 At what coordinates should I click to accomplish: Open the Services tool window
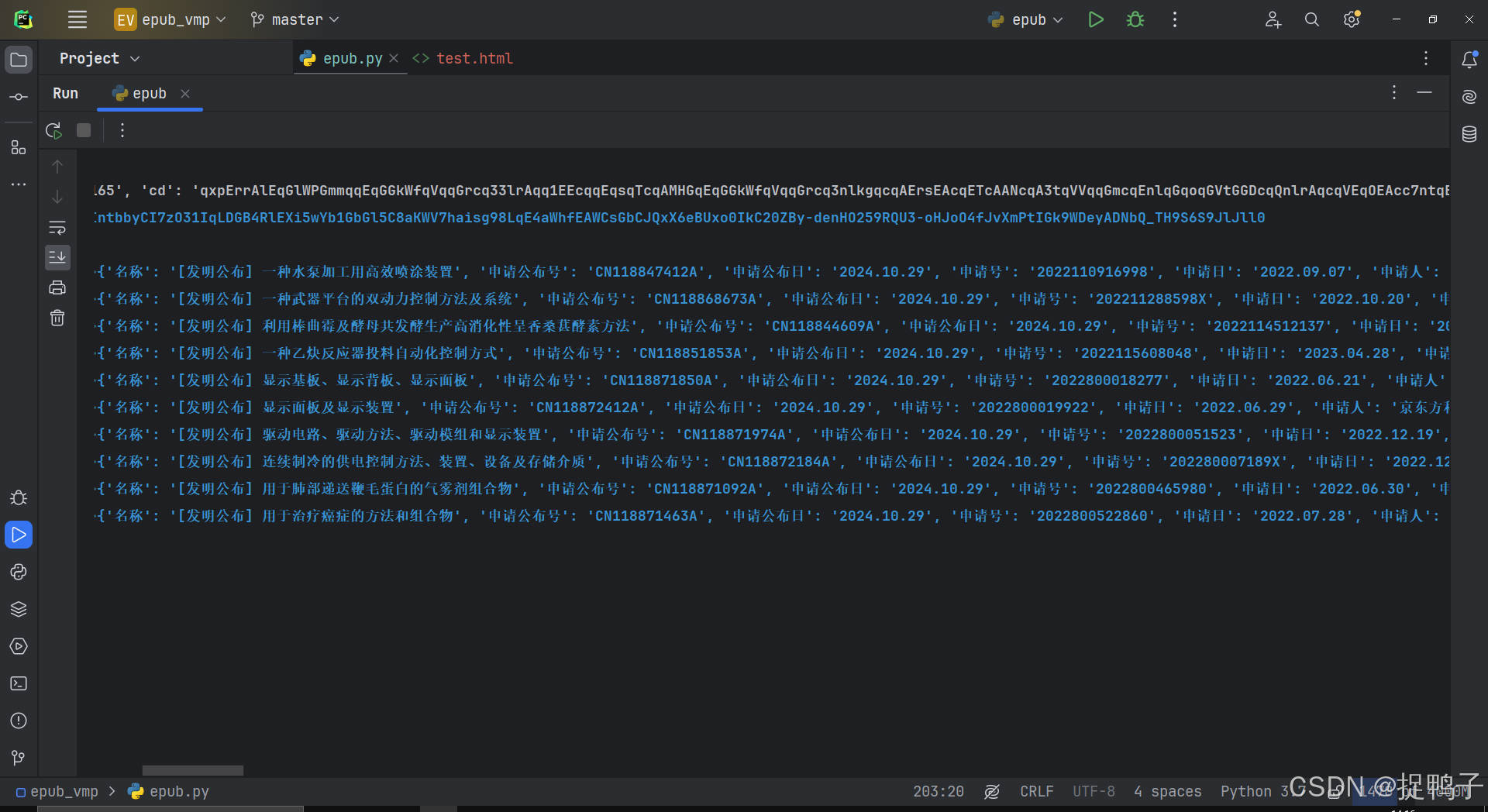click(19, 646)
